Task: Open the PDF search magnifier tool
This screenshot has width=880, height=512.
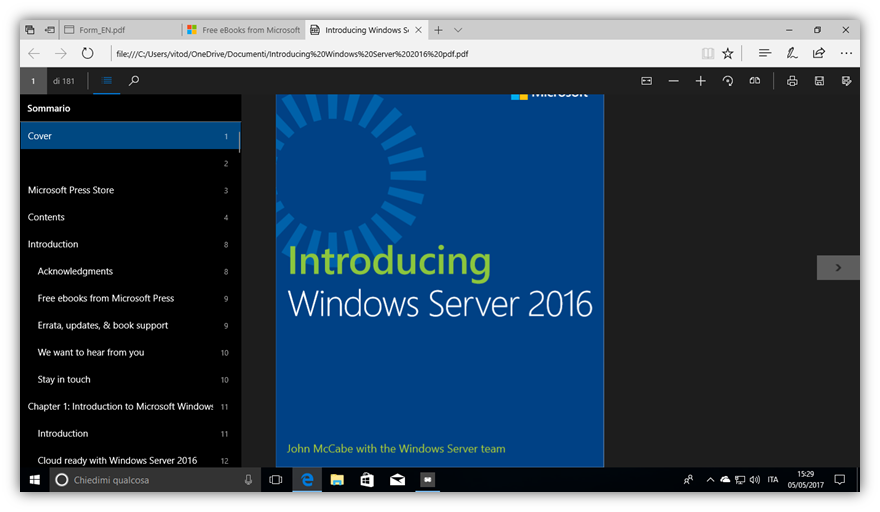Action: click(x=134, y=81)
